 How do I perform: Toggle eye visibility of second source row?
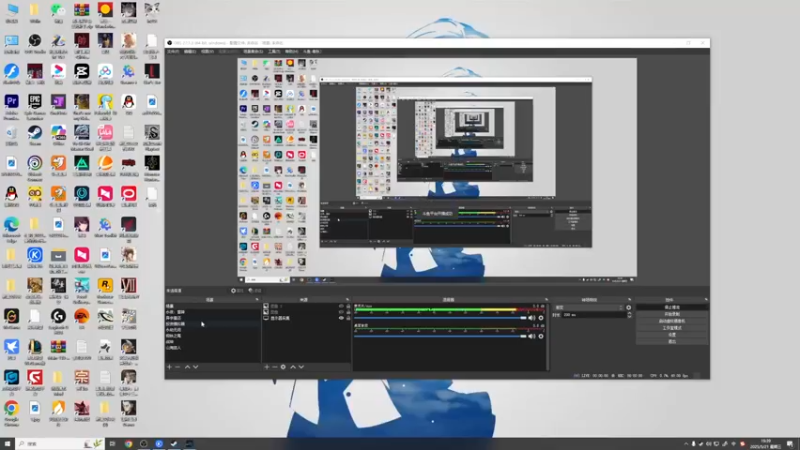[341, 312]
